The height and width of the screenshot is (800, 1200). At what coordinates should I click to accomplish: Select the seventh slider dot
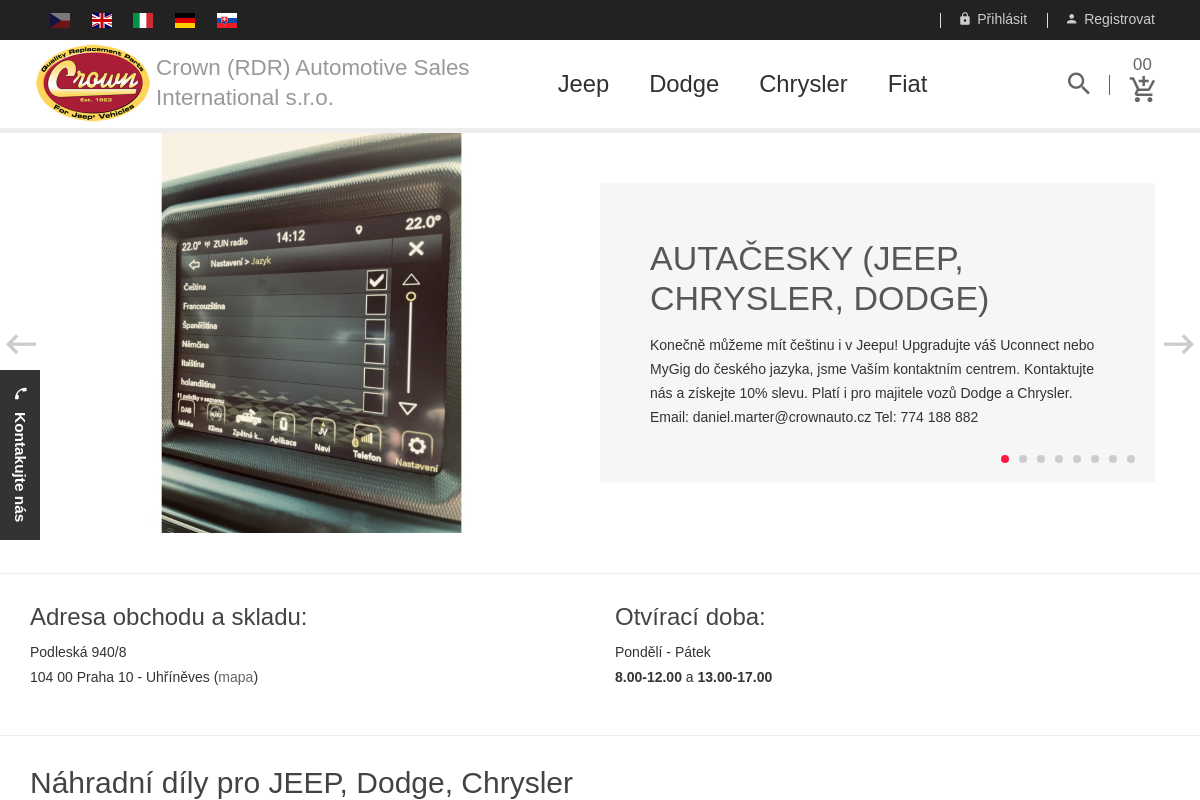click(1113, 459)
